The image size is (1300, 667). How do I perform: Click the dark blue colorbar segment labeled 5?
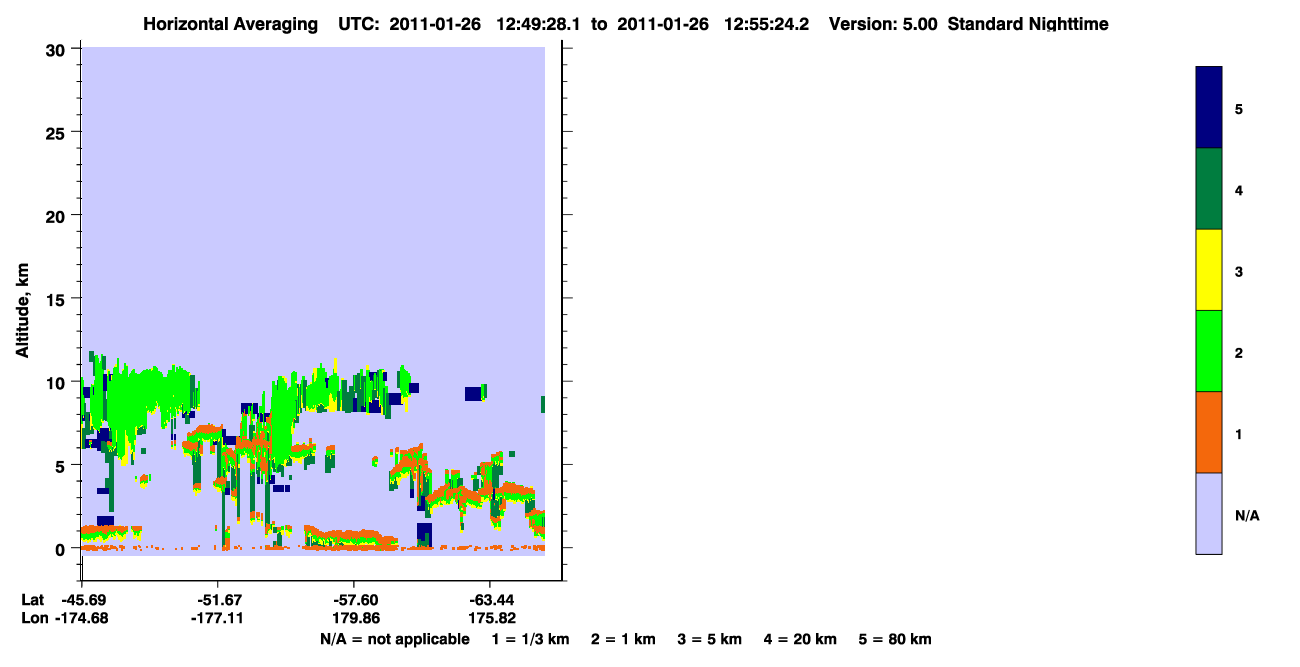[x=1209, y=108]
